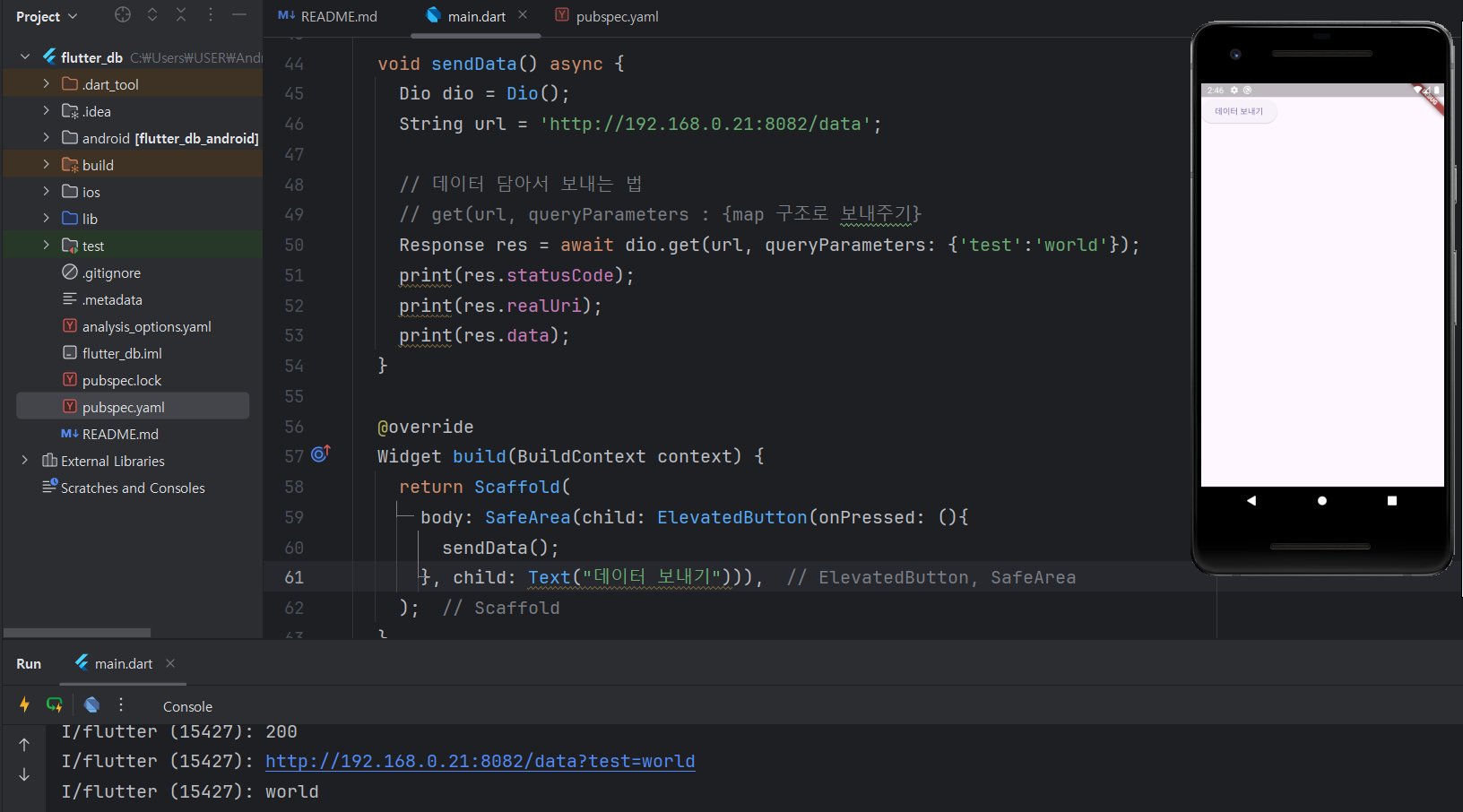Trigger Flutter Hot Reload lightning icon
This screenshot has height=812, width=1463.
click(x=24, y=705)
